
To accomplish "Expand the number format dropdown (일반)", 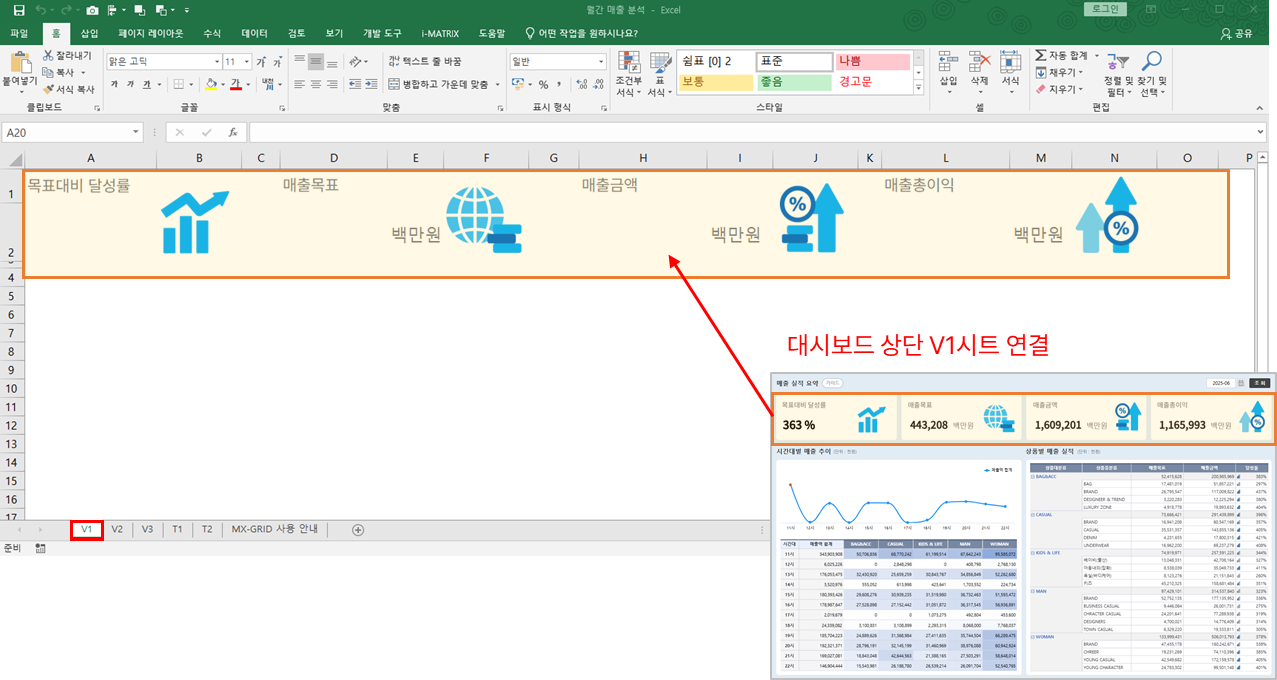I will tap(600, 61).
